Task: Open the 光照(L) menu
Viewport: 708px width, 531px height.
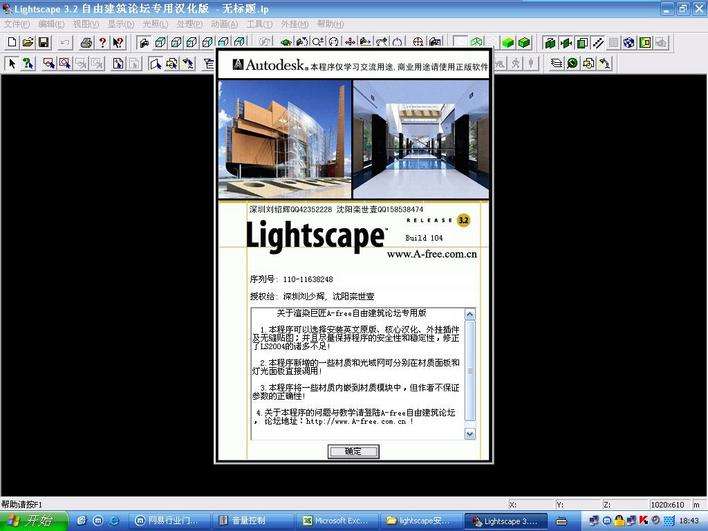Action: pyautogui.click(x=155, y=23)
